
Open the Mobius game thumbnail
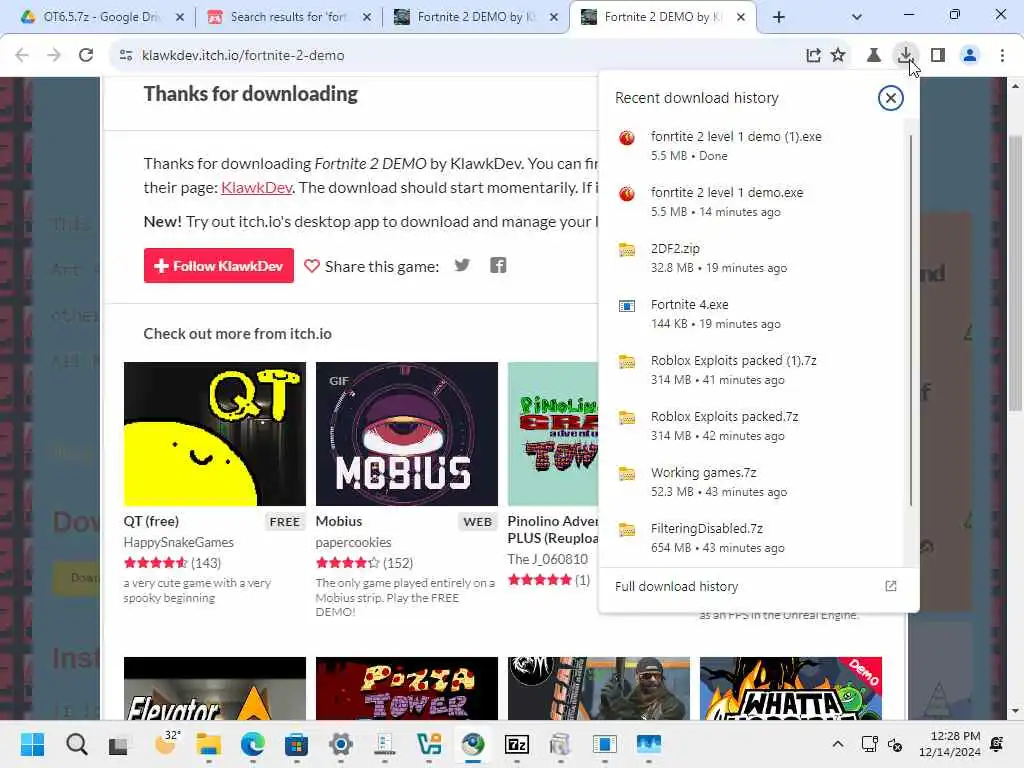click(x=407, y=434)
